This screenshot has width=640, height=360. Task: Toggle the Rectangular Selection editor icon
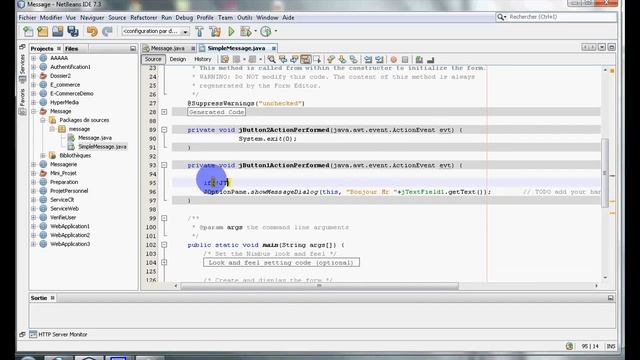point(317,60)
